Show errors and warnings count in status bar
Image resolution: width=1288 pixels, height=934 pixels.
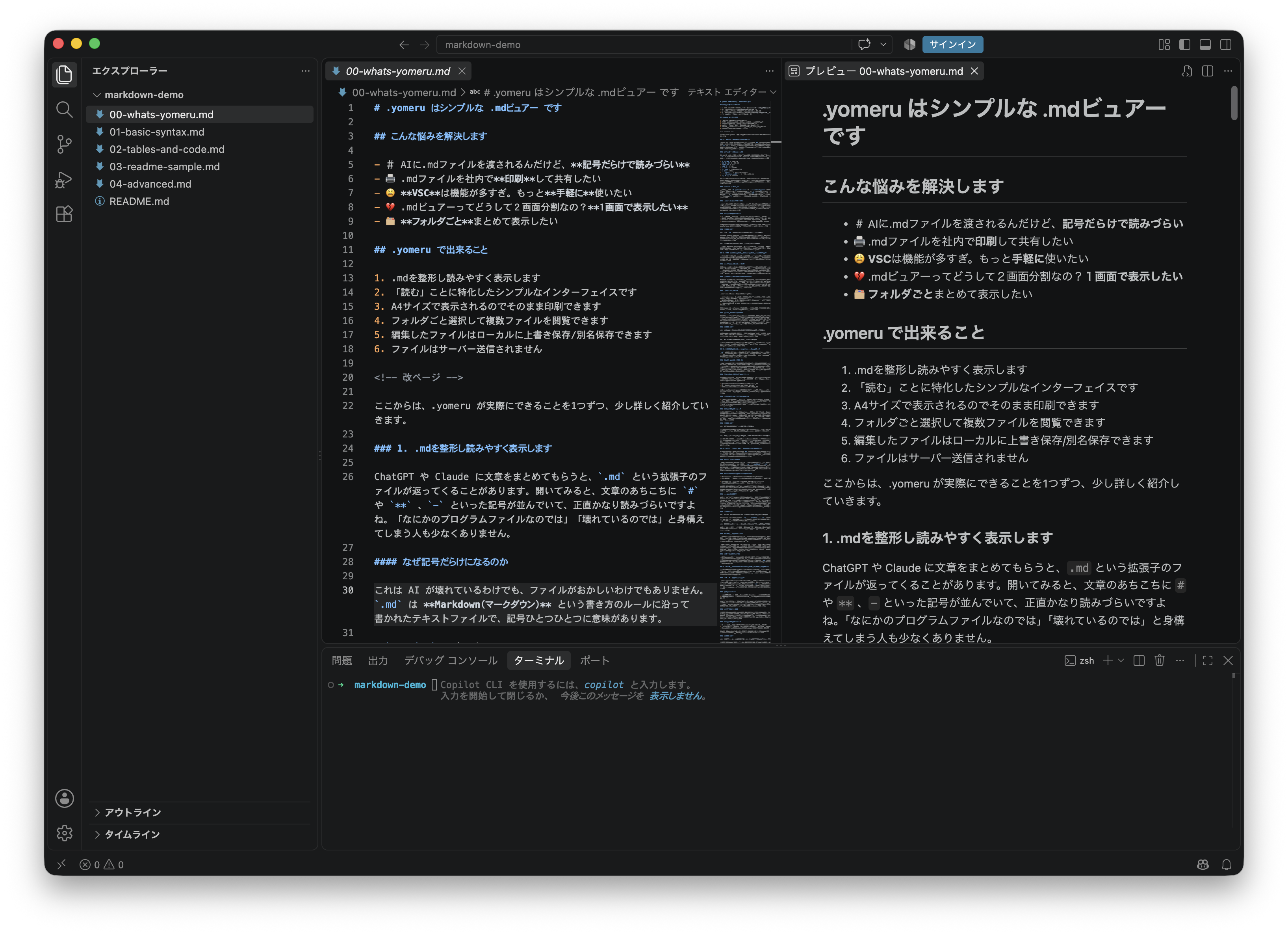(x=102, y=864)
